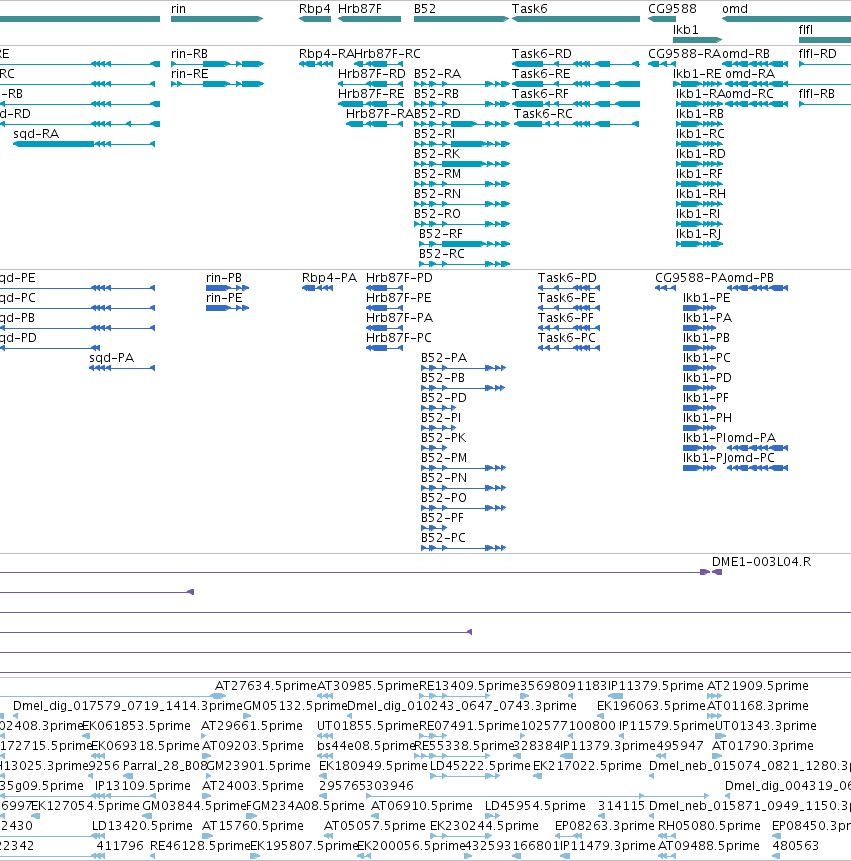Screen dimensions: 851x861
Task: Click the Hrb87F-RE transcript label
Action: 371,94
